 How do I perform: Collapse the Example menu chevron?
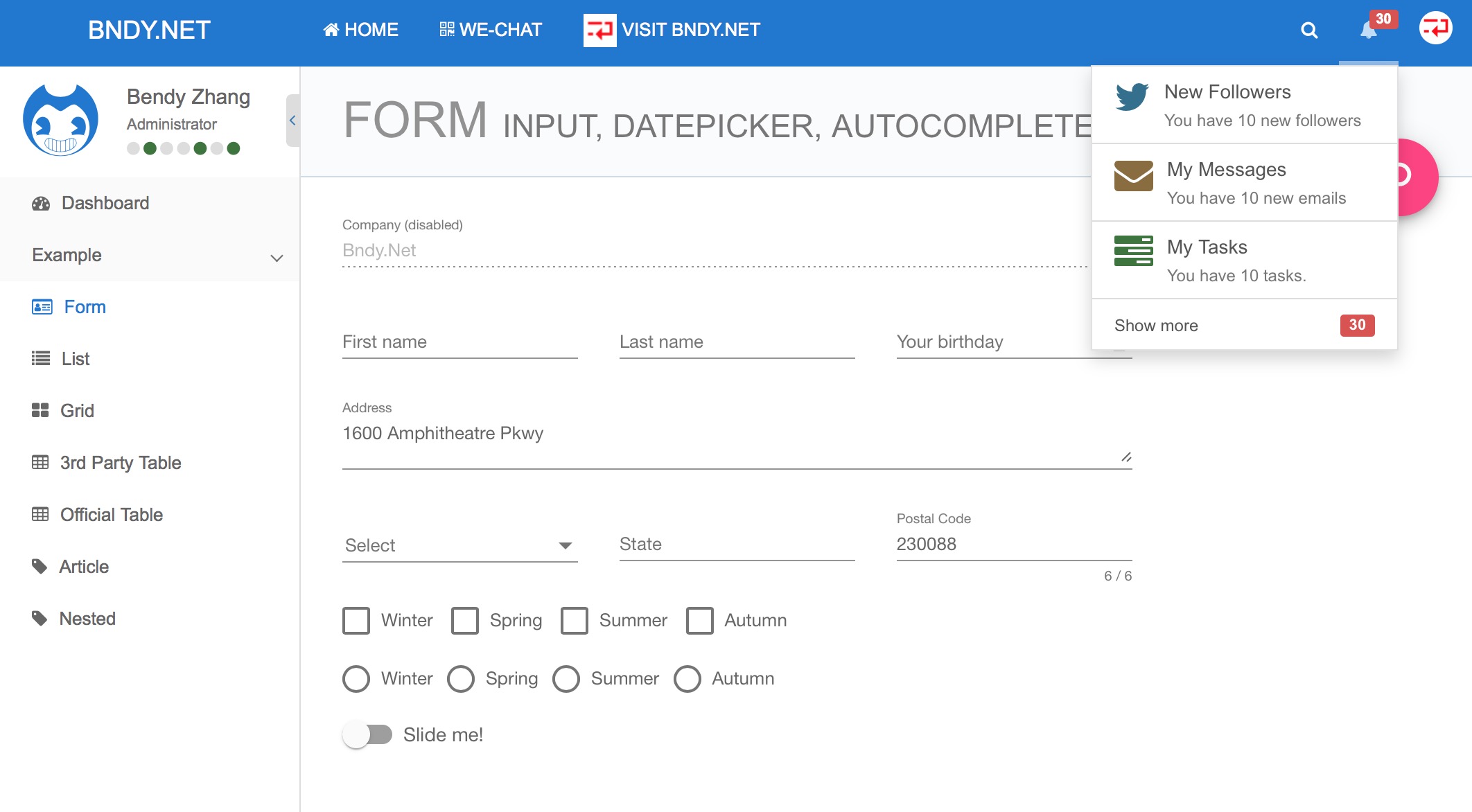(277, 258)
